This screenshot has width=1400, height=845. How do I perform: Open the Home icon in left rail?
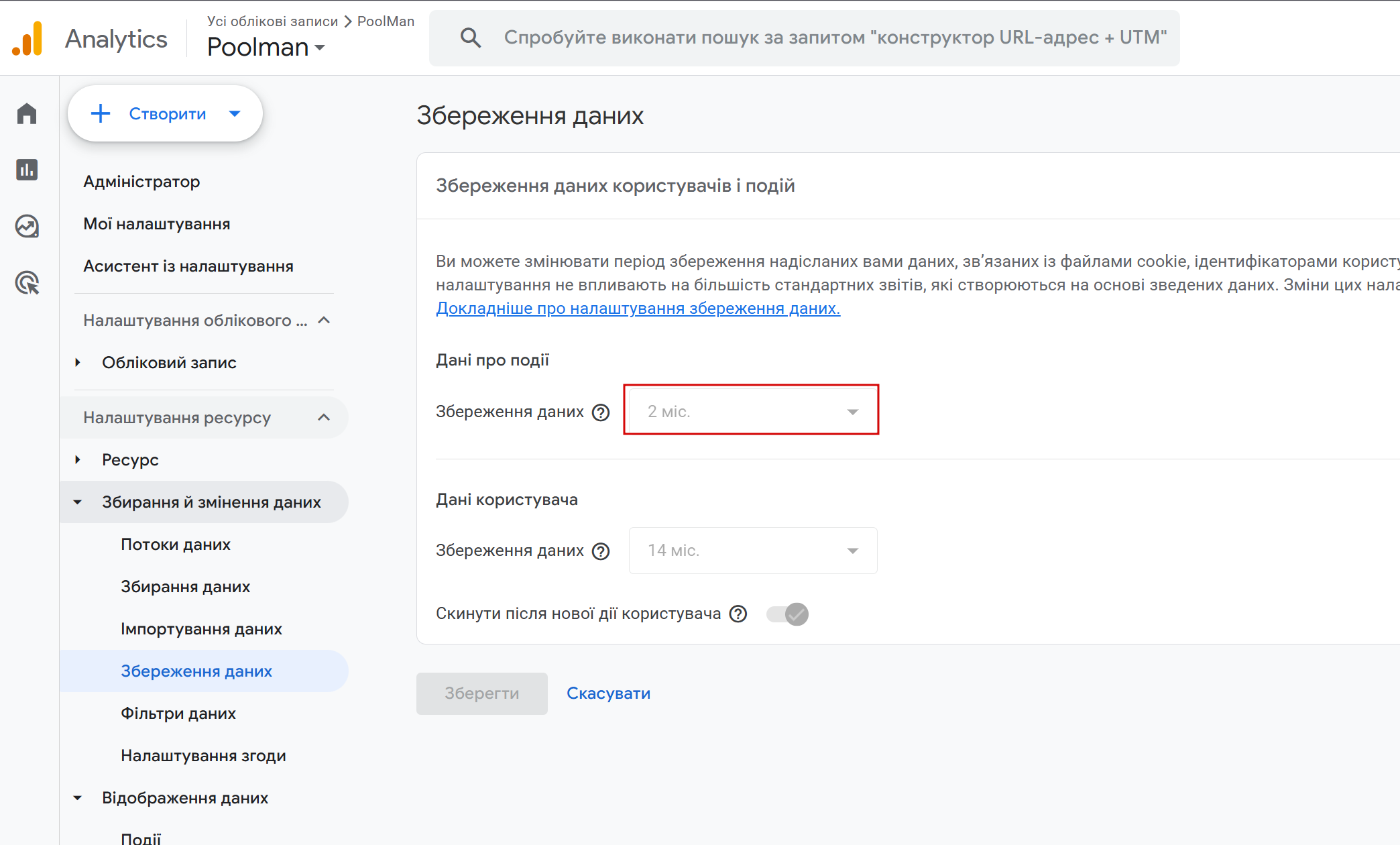[27, 113]
